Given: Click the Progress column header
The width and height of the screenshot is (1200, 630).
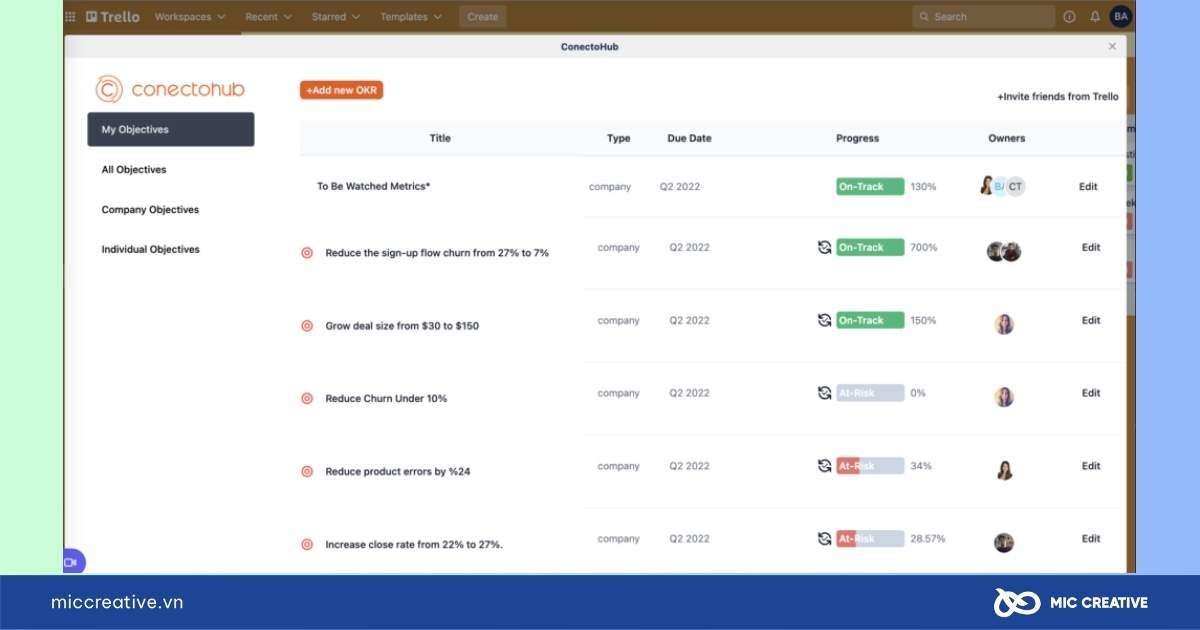Looking at the screenshot, I should [857, 139].
